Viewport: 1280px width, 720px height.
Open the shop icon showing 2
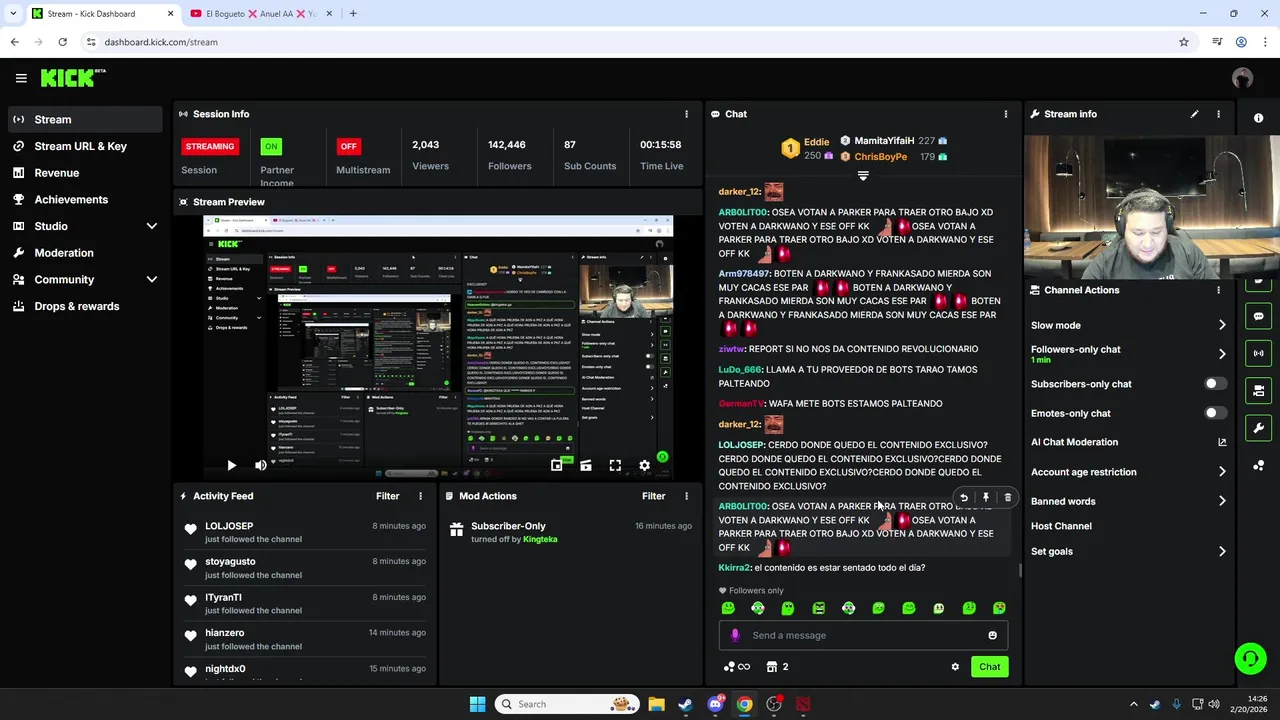coord(777,667)
